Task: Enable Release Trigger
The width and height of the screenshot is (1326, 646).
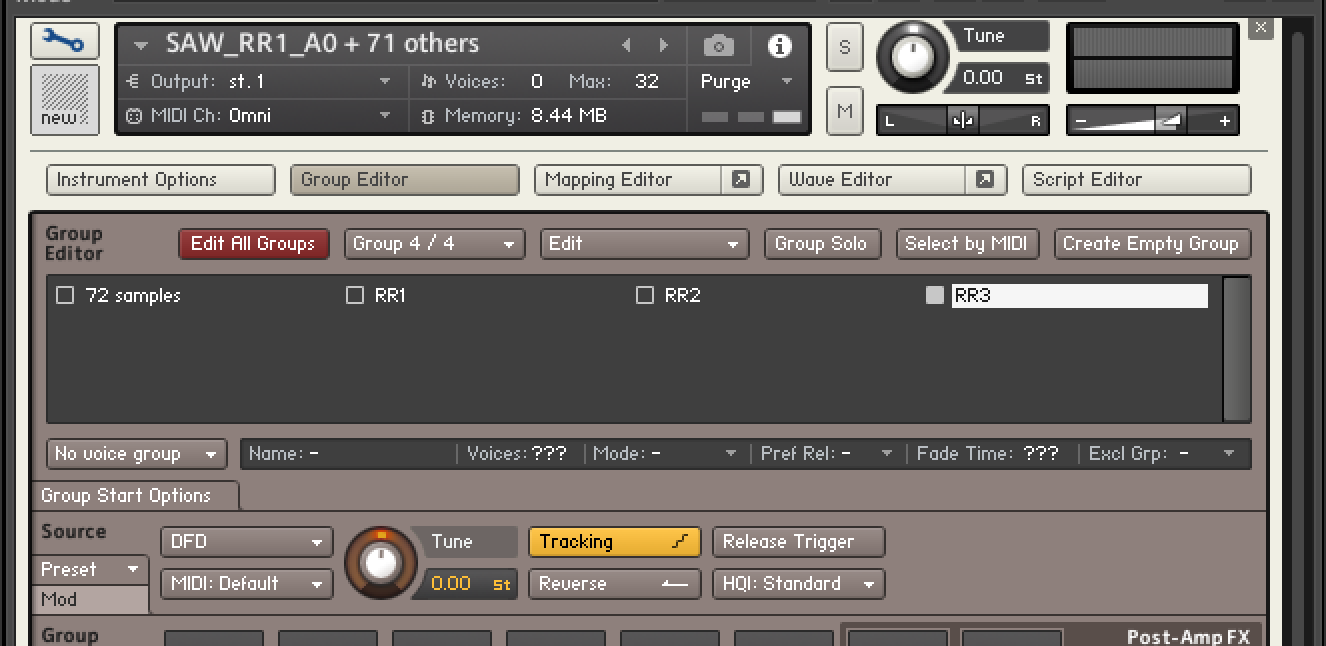Action: (x=798, y=542)
